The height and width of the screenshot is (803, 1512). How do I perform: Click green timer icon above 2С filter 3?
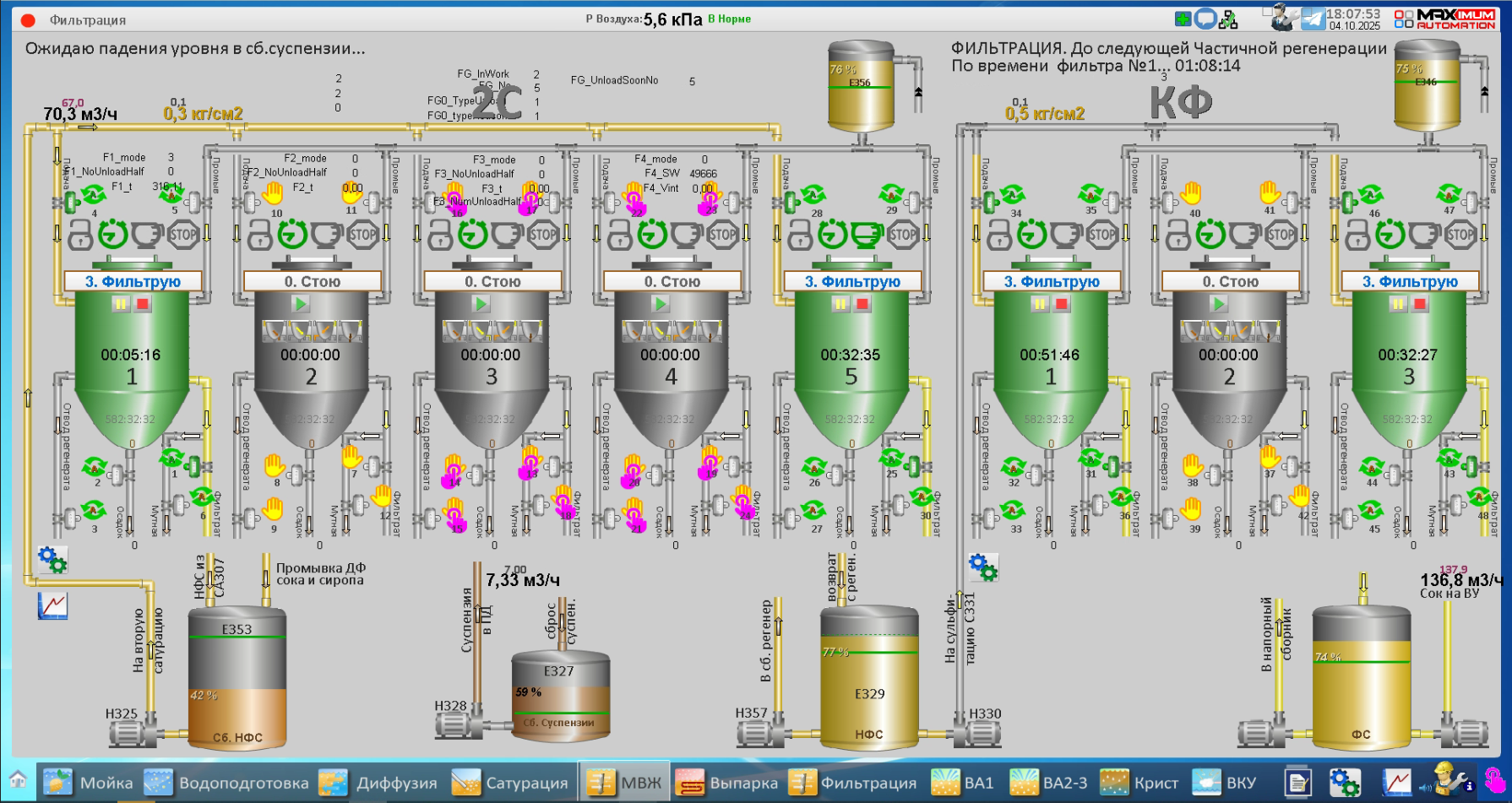(472, 235)
